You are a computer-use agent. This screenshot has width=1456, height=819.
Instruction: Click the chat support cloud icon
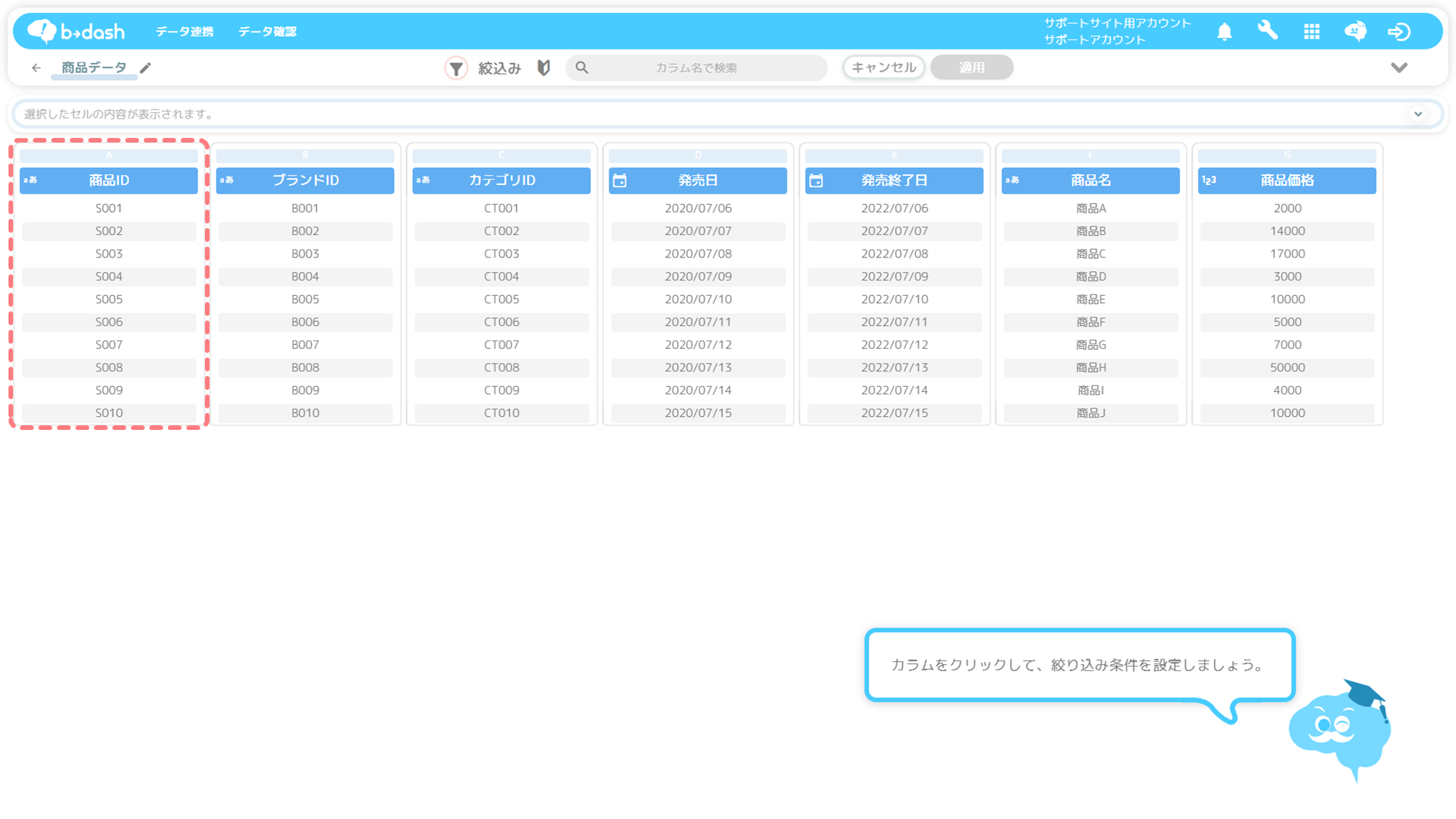tap(1355, 32)
